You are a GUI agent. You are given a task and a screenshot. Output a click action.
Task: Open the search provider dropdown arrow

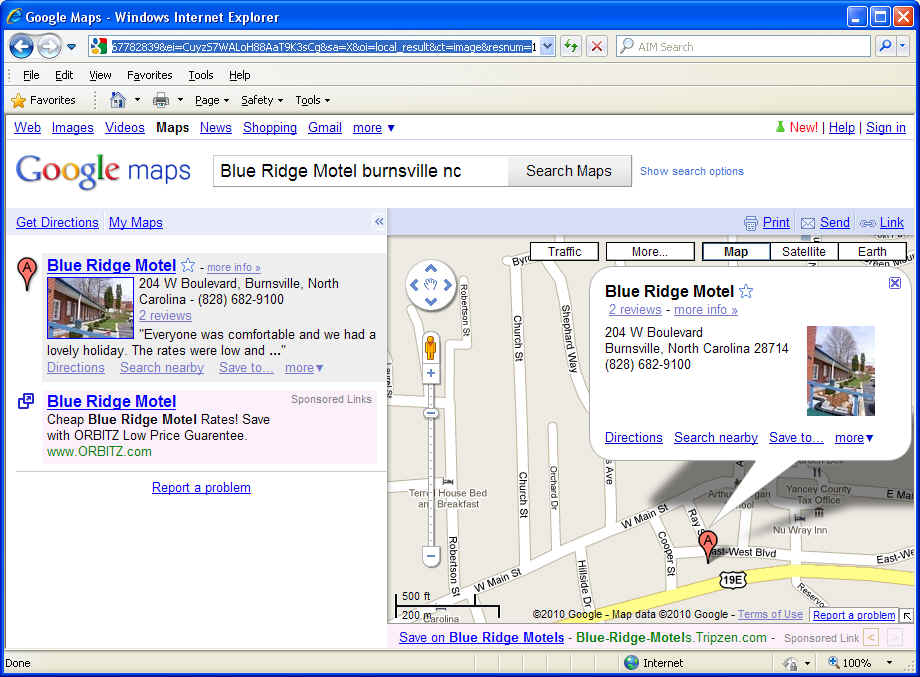click(x=903, y=46)
